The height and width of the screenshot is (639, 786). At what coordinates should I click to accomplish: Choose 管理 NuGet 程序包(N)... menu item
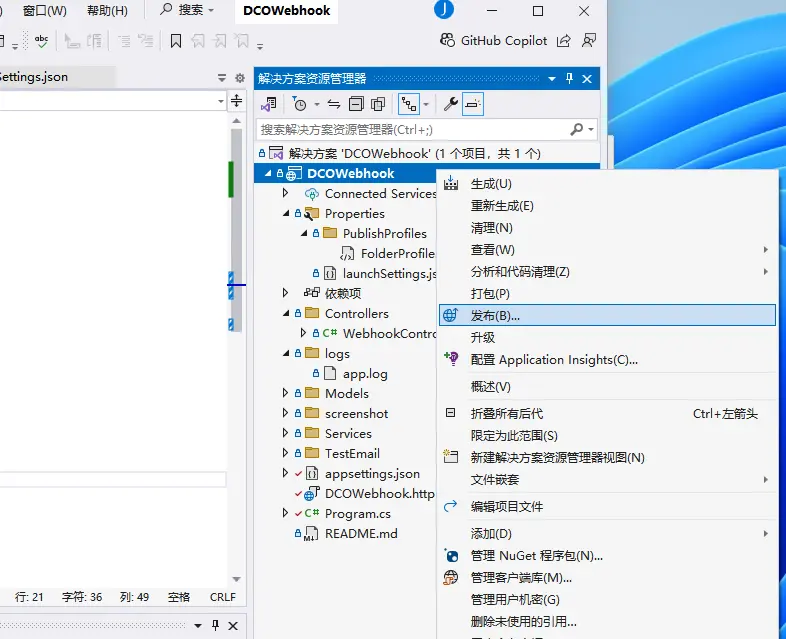(x=607, y=556)
